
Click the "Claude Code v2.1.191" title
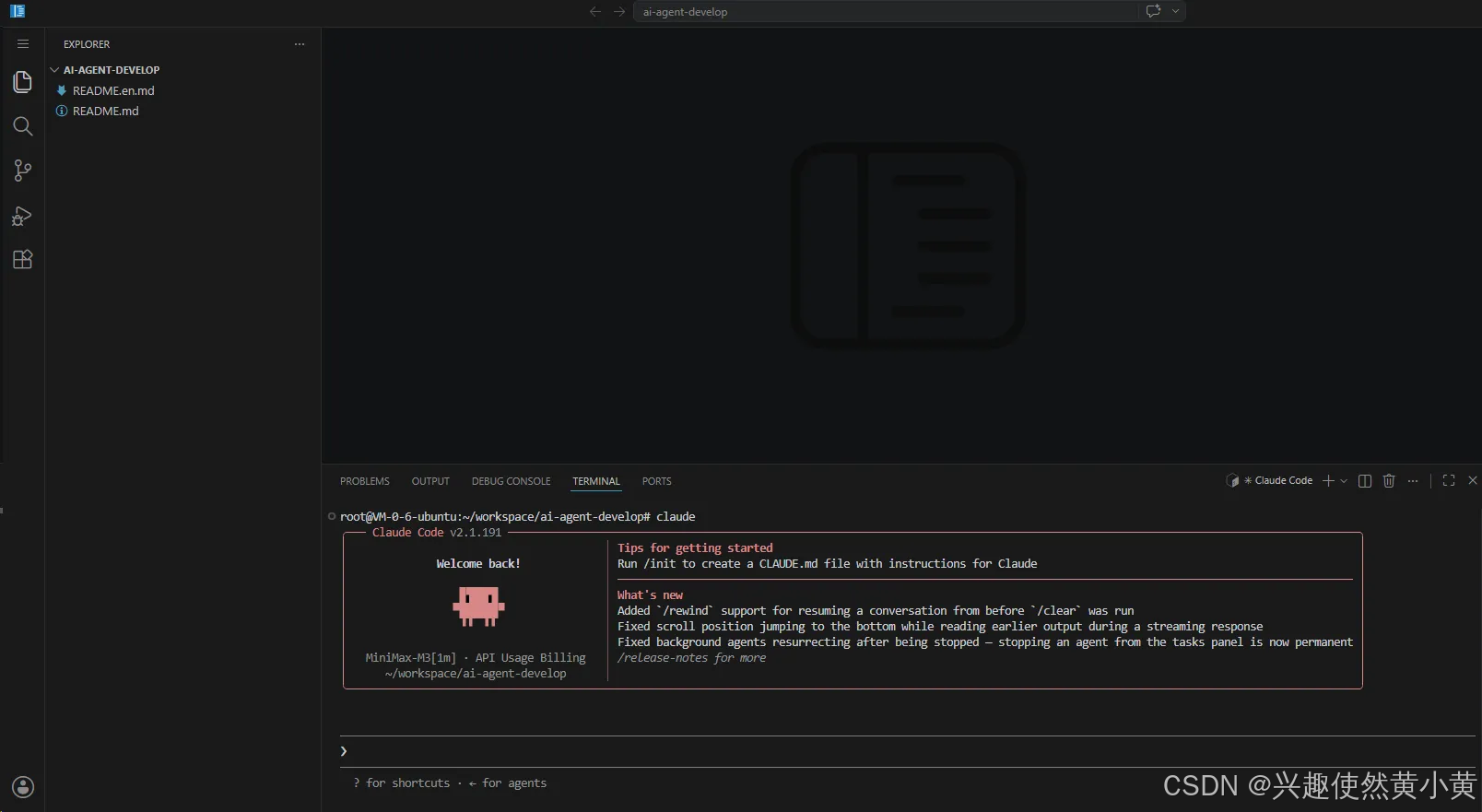coord(437,533)
